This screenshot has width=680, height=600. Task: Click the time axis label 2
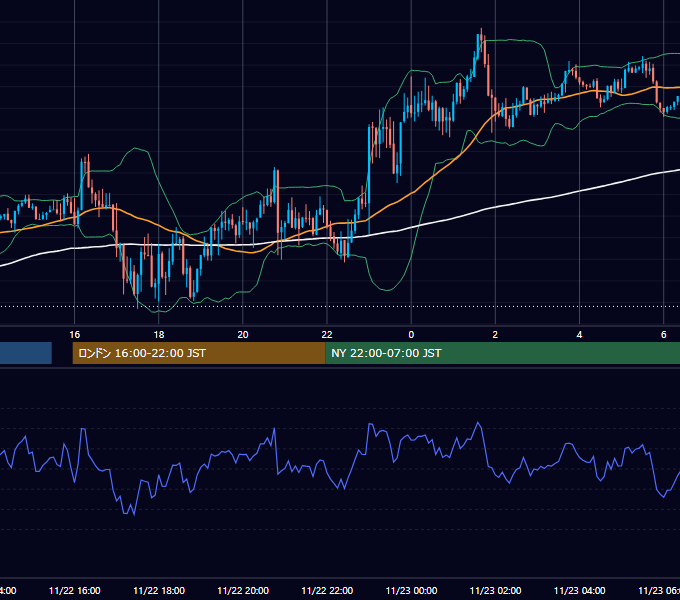click(x=495, y=335)
